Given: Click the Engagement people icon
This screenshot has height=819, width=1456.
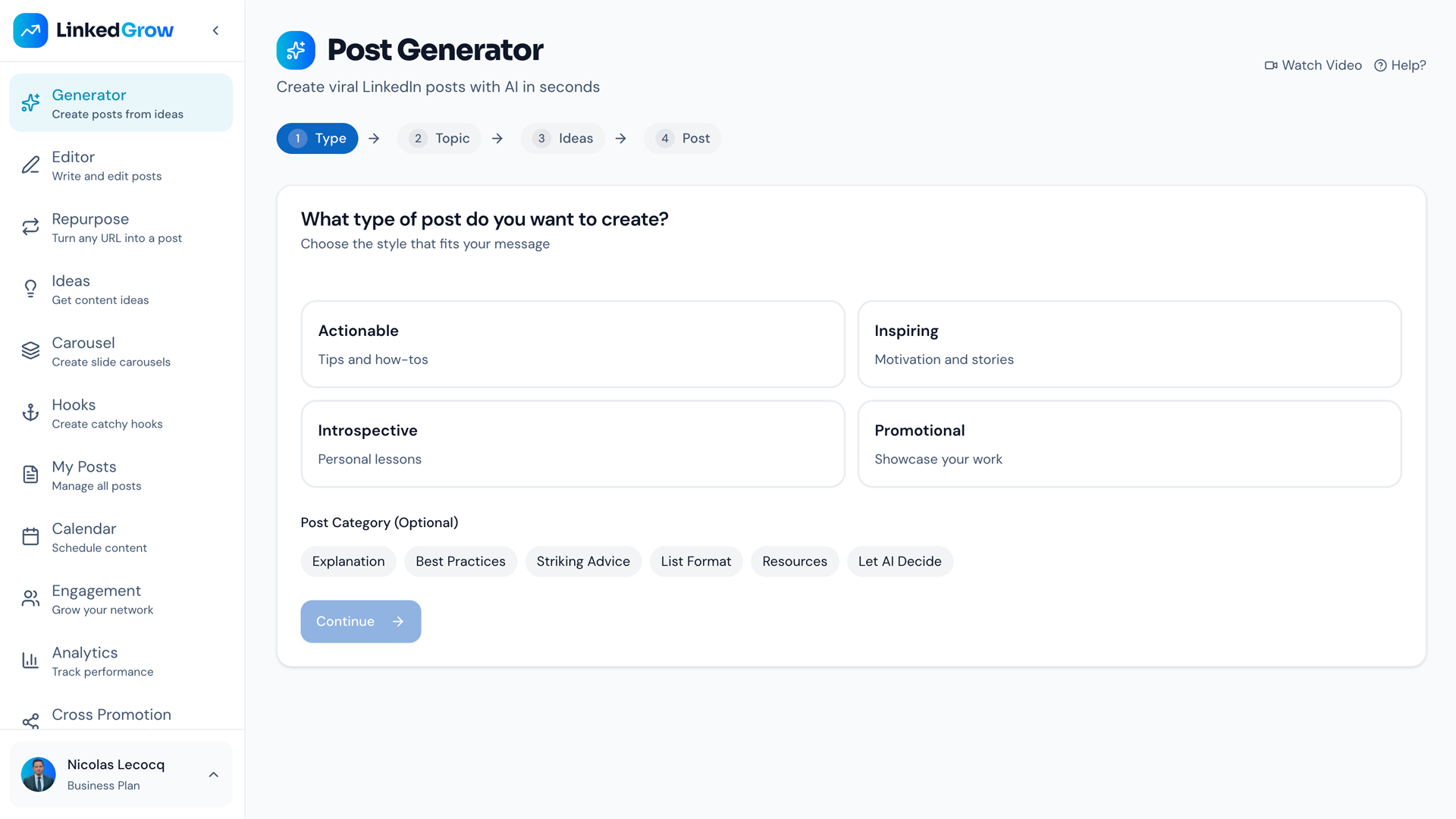Looking at the screenshot, I should tap(30, 599).
